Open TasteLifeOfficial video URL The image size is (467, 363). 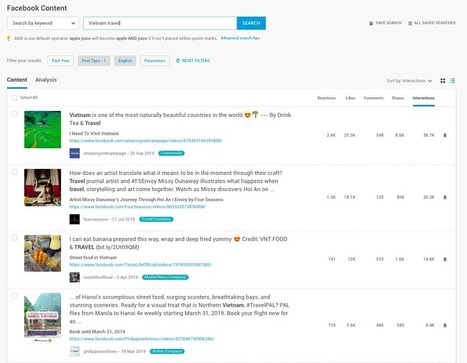pyautogui.click(x=140, y=265)
